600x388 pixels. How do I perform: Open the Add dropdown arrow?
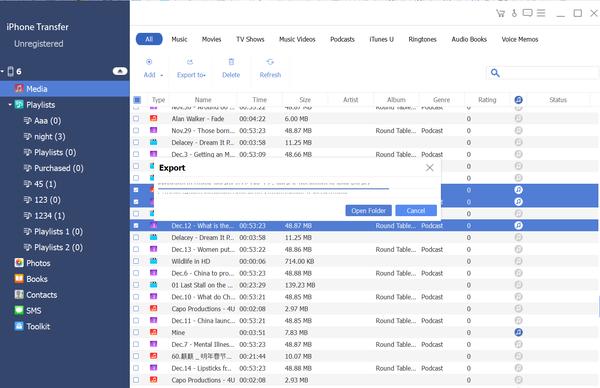point(161,75)
